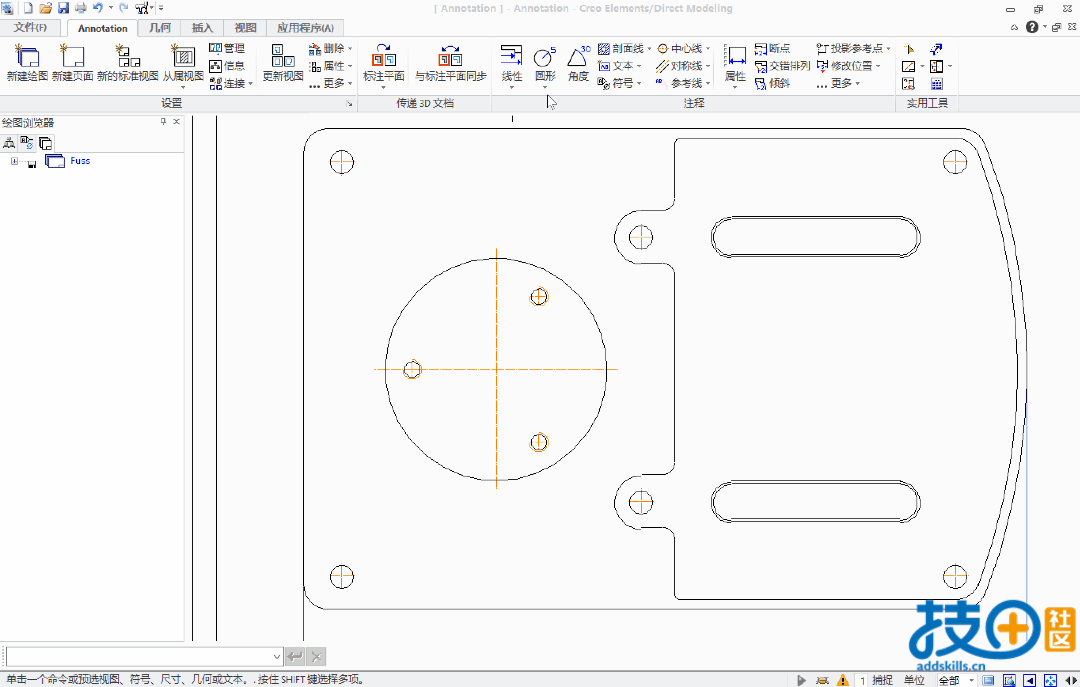This screenshot has width=1080, height=687.
Task: Click the 单位 (units) status bar button
Action: [x=914, y=680]
